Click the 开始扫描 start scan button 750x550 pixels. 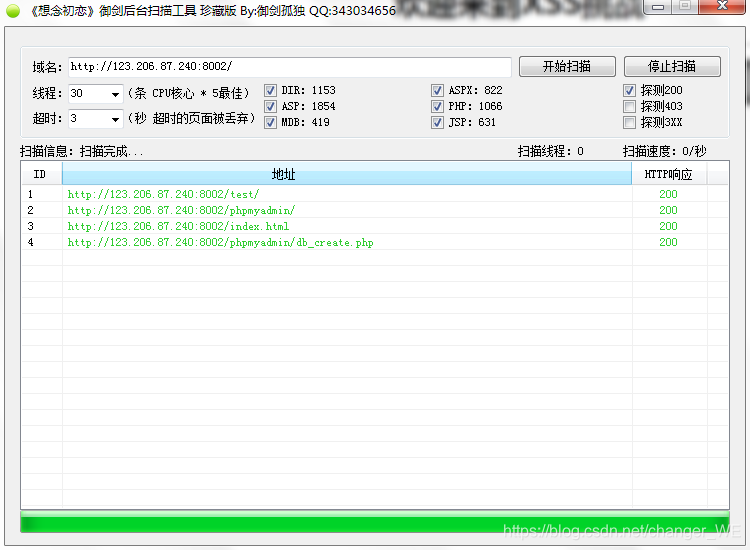point(567,66)
